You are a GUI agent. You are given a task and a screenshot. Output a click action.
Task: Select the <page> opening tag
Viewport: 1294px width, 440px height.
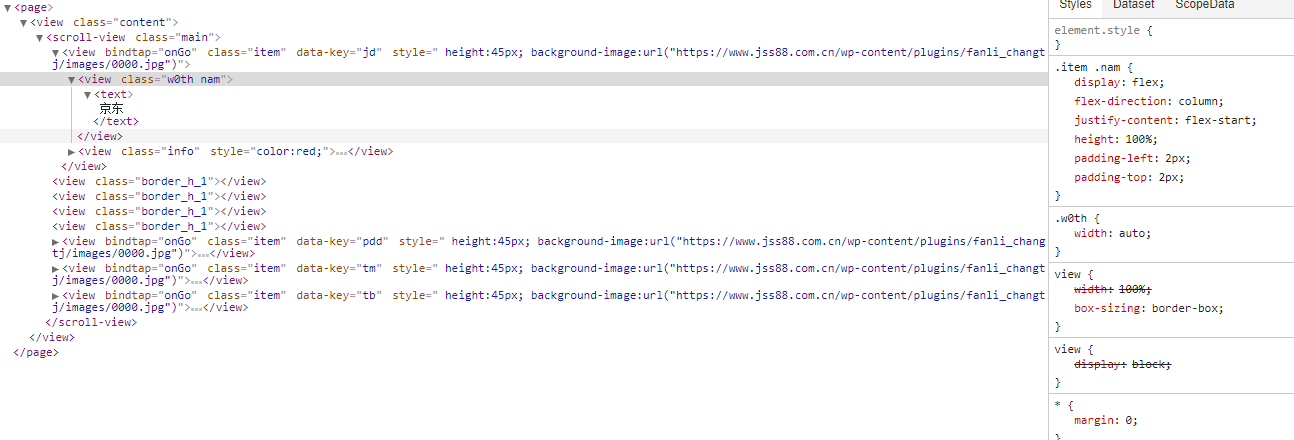coord(34,7)
